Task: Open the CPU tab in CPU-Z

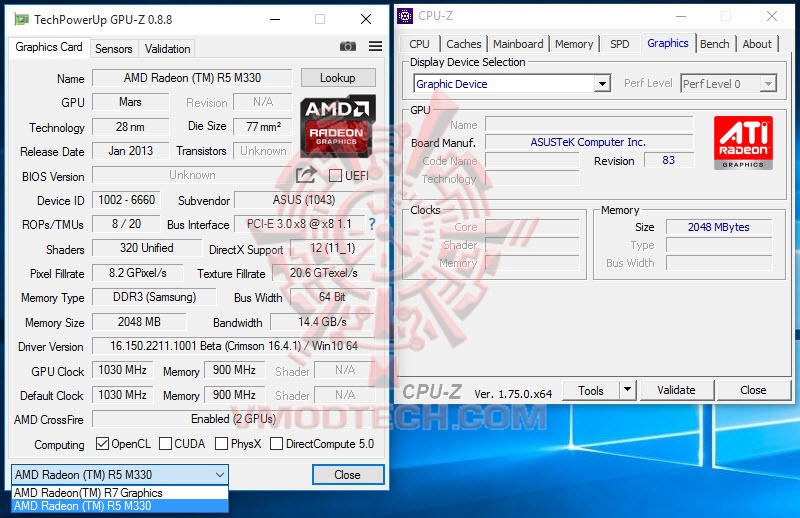Action: tap(419, 44)
